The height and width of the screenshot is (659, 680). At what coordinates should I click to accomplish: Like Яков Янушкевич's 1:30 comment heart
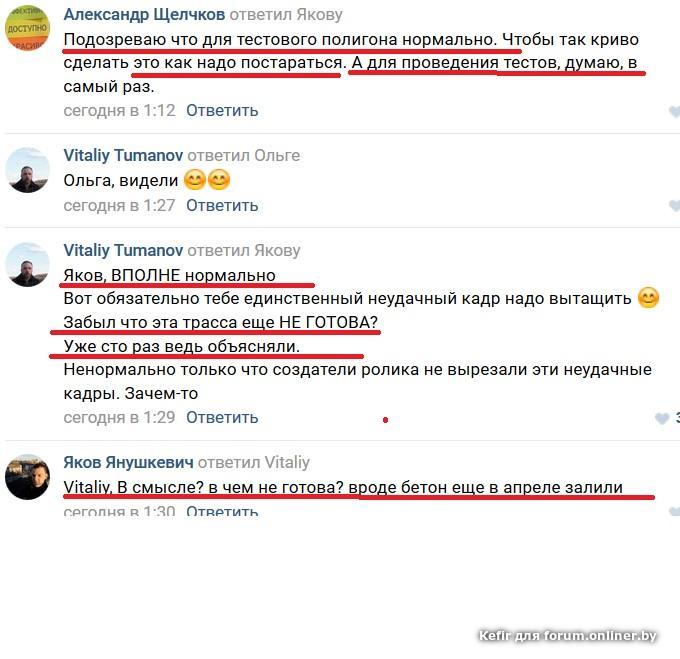(x=674, y=512)
